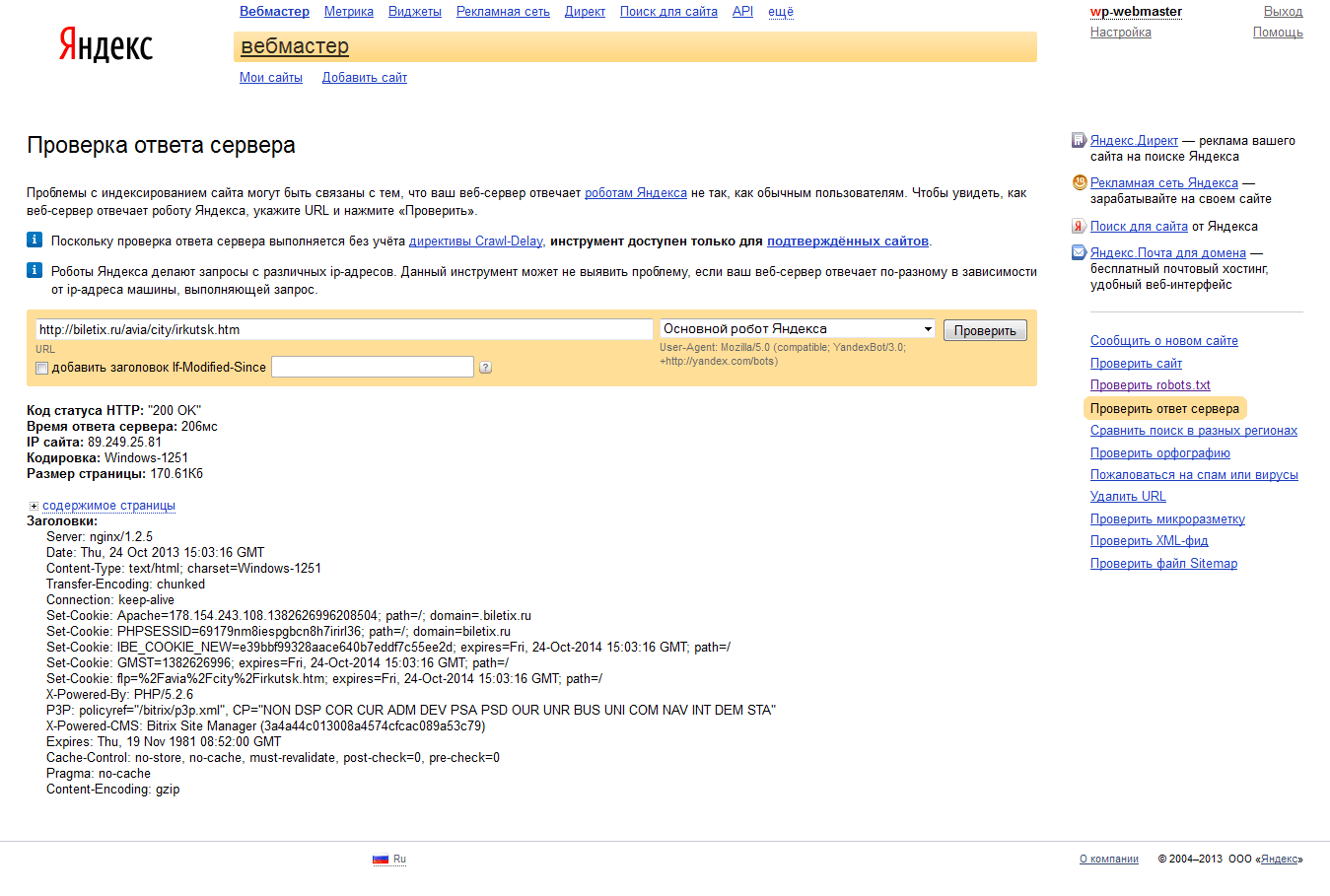Open the роботам Яндекса link
The width and height of the screenshot is (1330, 896).
click(636, 193)
